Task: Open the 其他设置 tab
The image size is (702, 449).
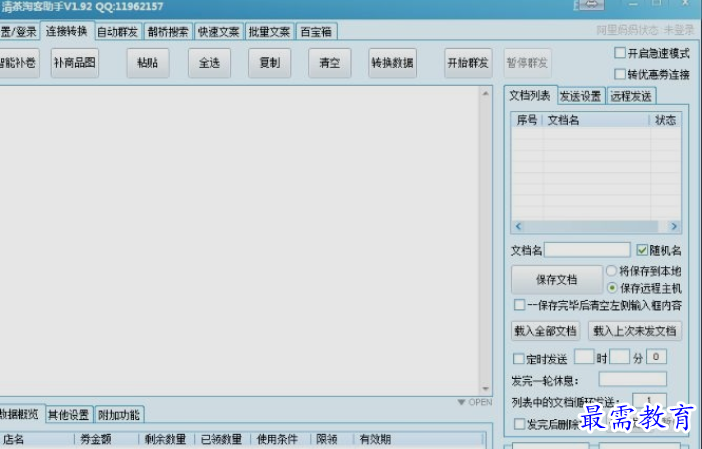Action: pos(68,415)
